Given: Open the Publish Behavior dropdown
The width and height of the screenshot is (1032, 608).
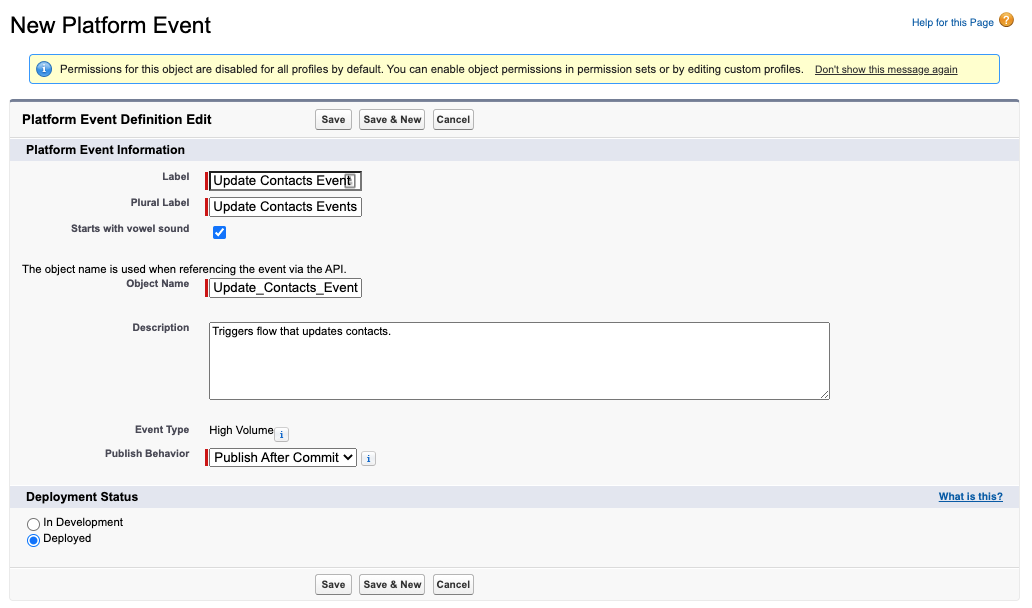Looking at the screenshot, I should [x=283, y=457].
